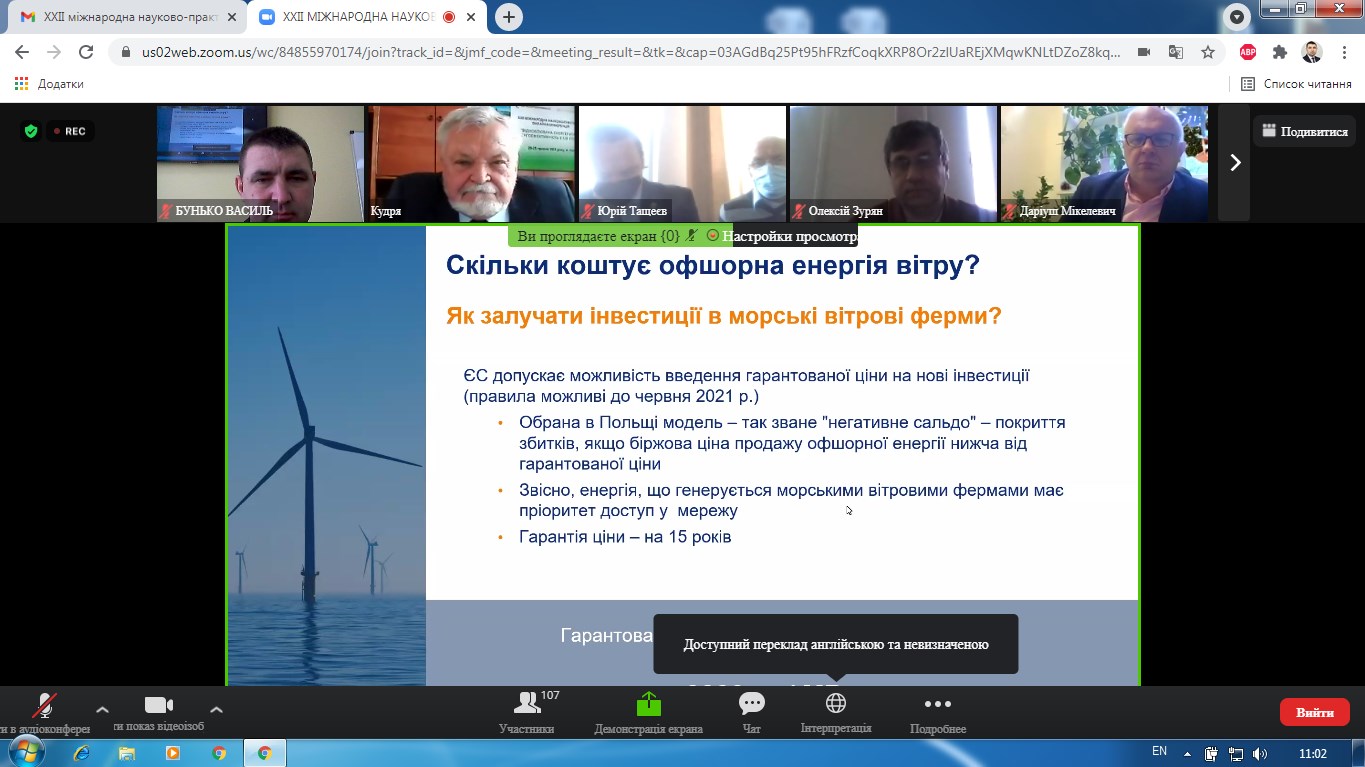Open the media player taskbar icon
The height and width of the screenshot is (767, 1365).
click(173, 753)
